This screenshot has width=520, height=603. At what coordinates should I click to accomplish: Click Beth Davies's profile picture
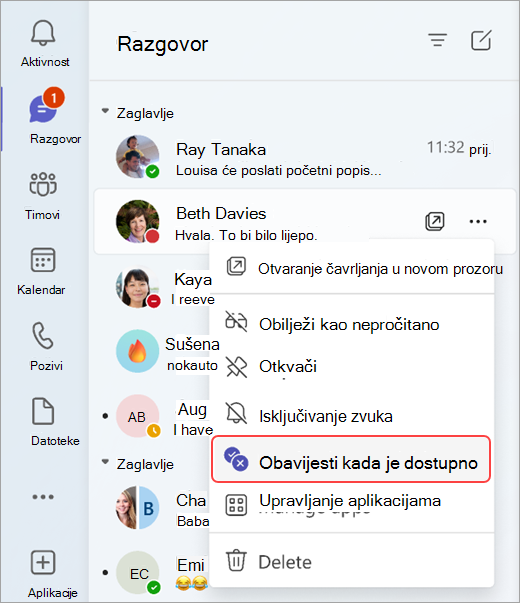(137, 221)
